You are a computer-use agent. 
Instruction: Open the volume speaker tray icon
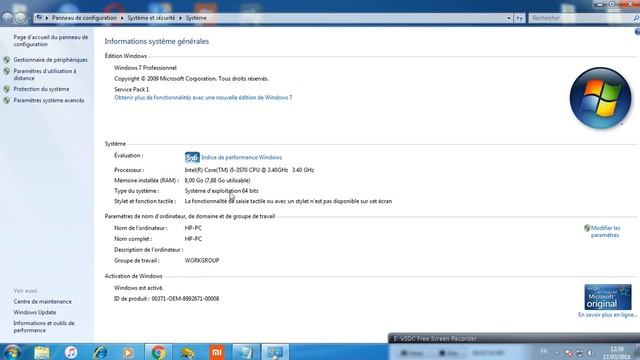[x=590, y=353]
